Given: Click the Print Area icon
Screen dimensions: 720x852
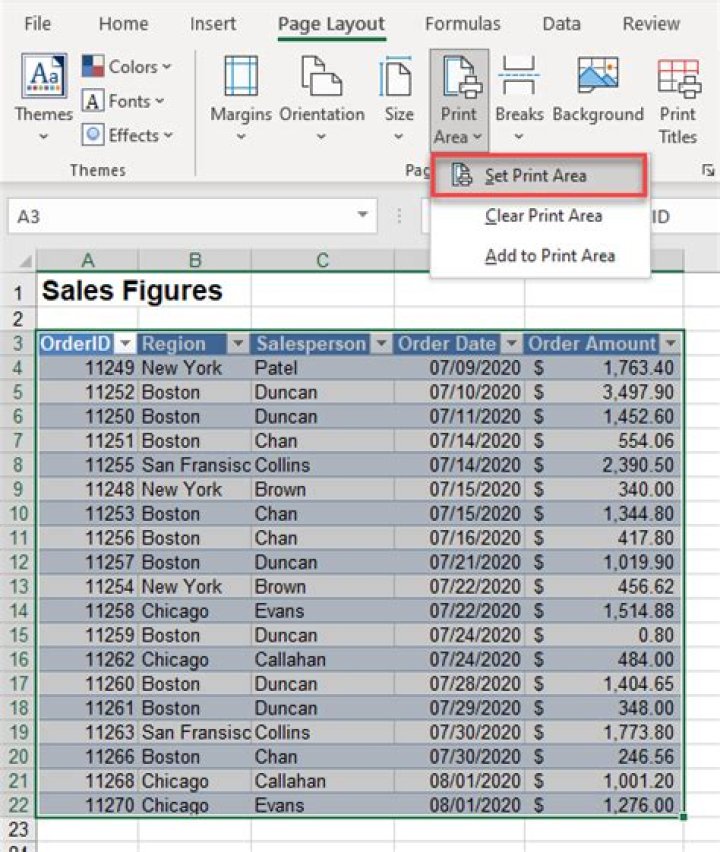Looking at the screenshot, I should pyautogui.click(x=459, y=77).
